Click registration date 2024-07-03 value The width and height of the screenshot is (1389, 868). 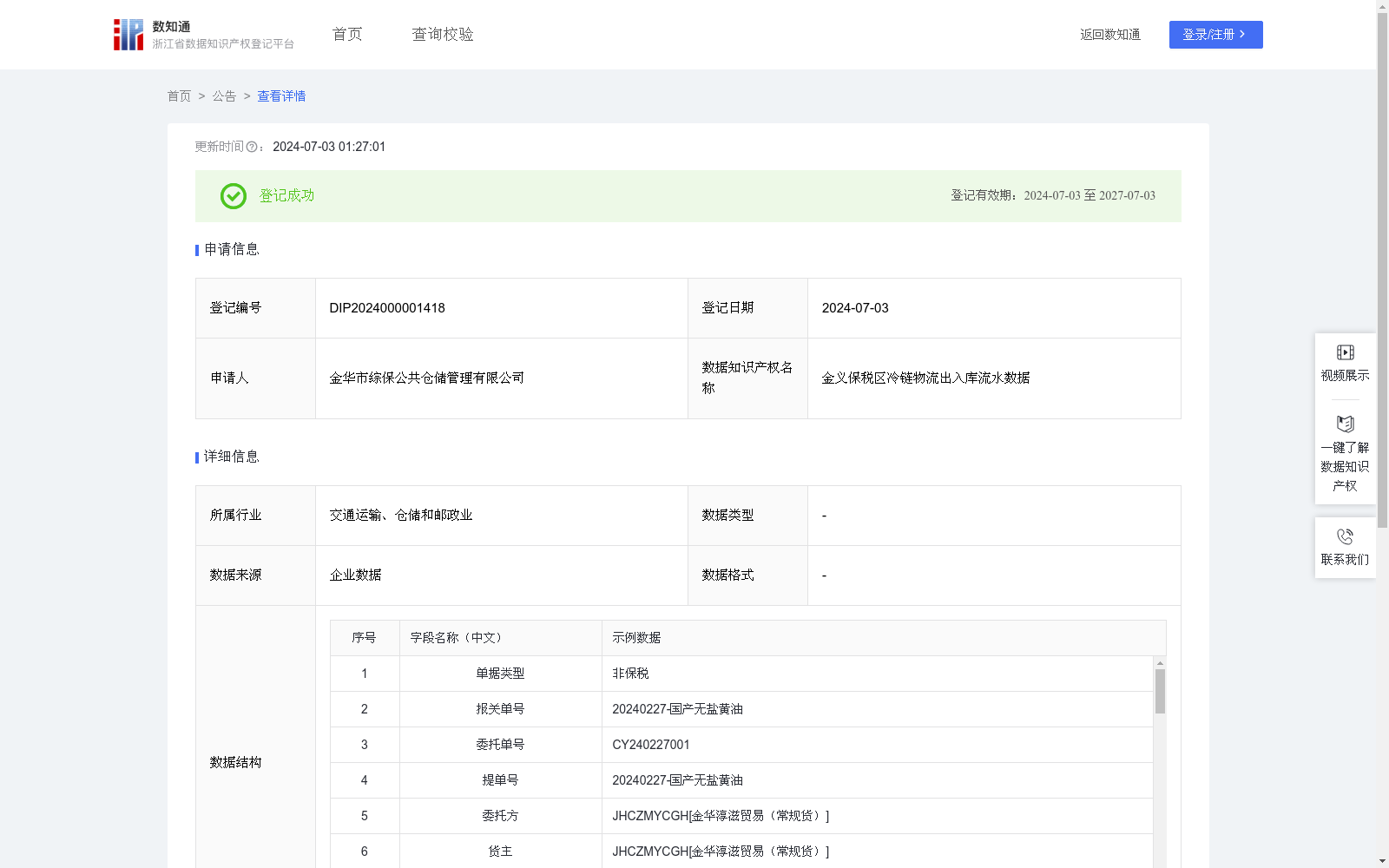point(855,308)
